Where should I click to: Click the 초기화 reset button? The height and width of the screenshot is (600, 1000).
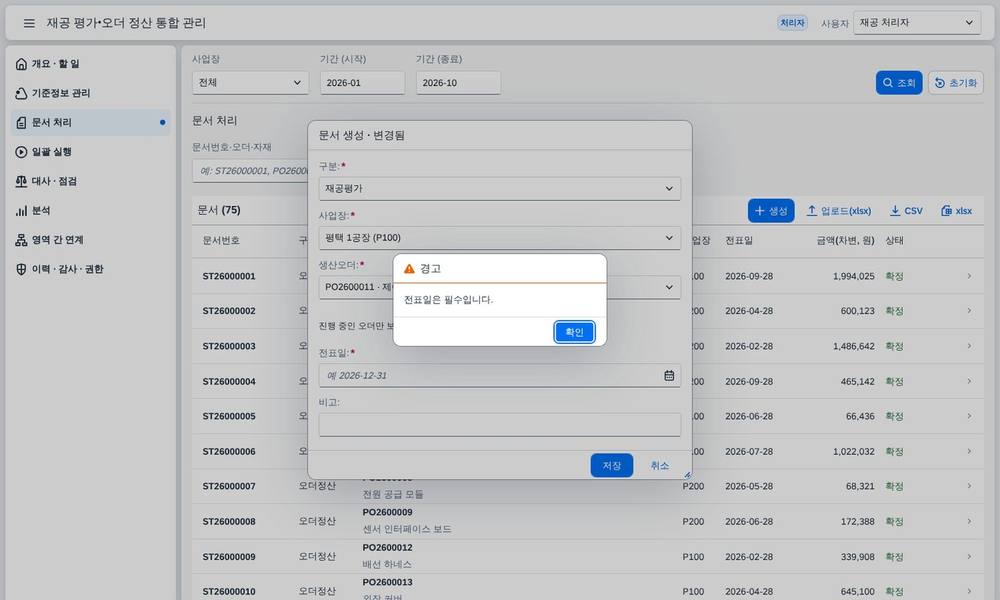pos(955,83)
